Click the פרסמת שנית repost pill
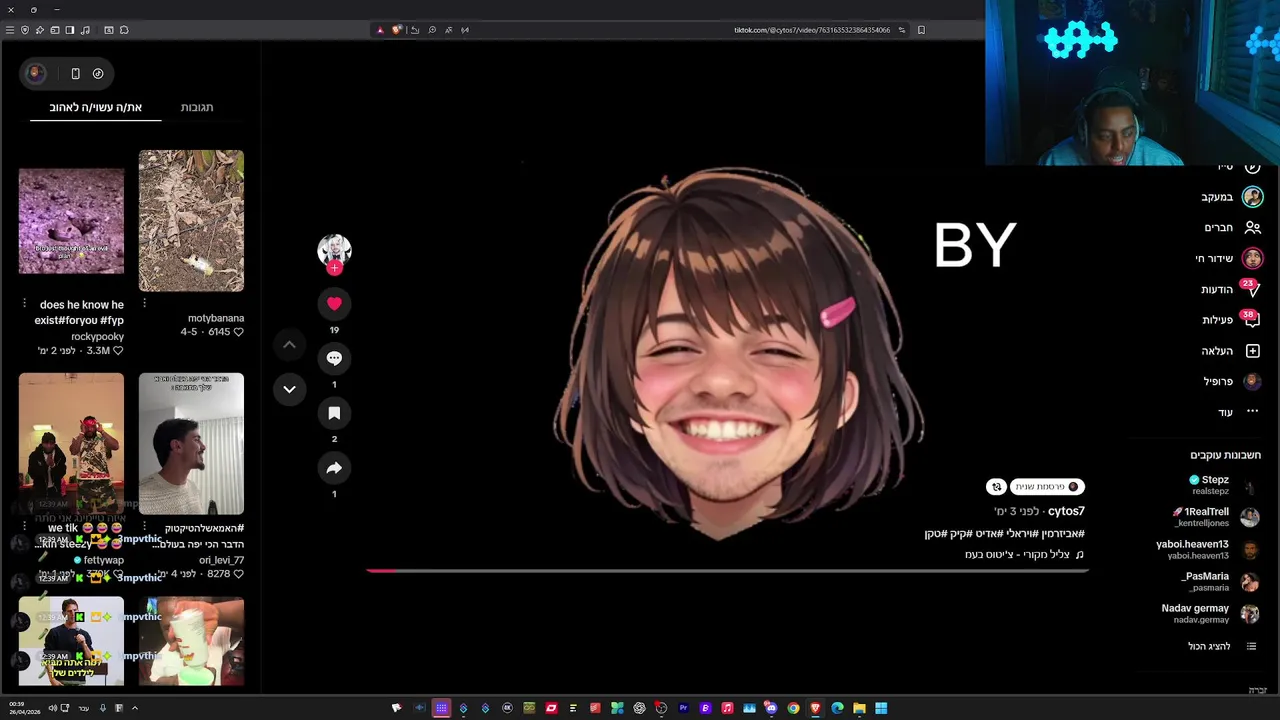The image size is (1280, 720). 1047,487
